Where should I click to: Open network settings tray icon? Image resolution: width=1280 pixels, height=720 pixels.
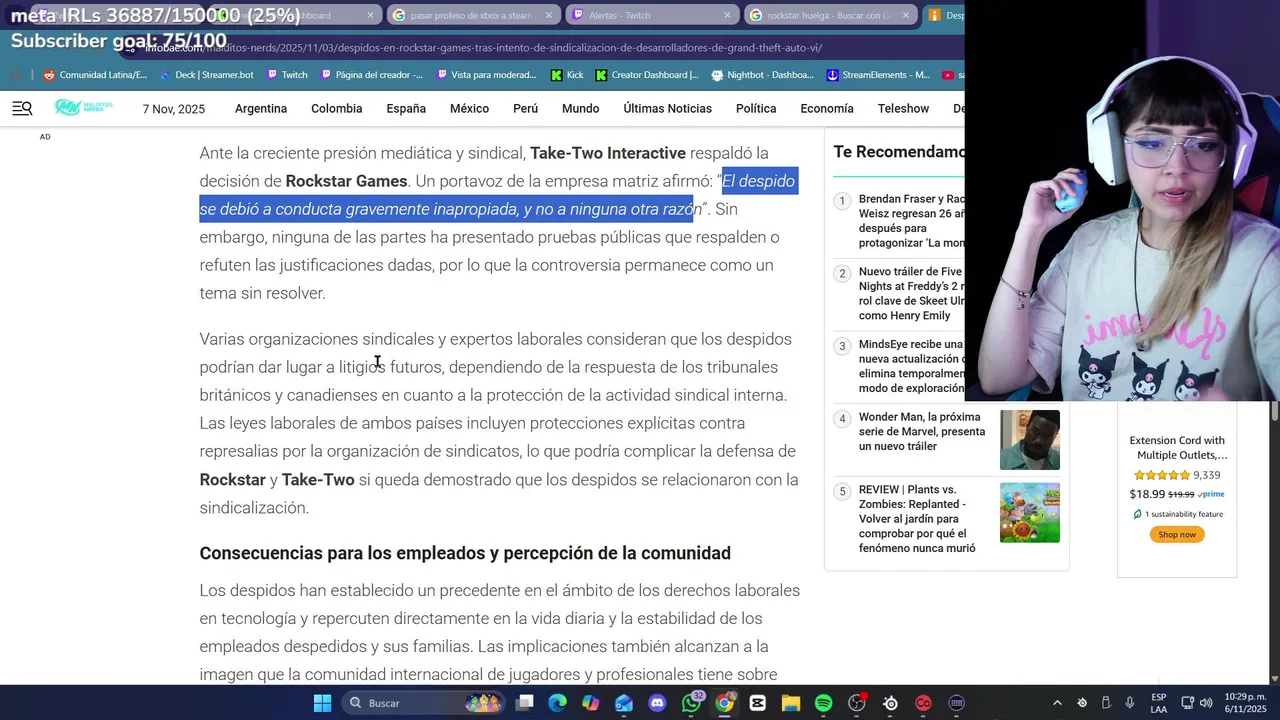1187,703
